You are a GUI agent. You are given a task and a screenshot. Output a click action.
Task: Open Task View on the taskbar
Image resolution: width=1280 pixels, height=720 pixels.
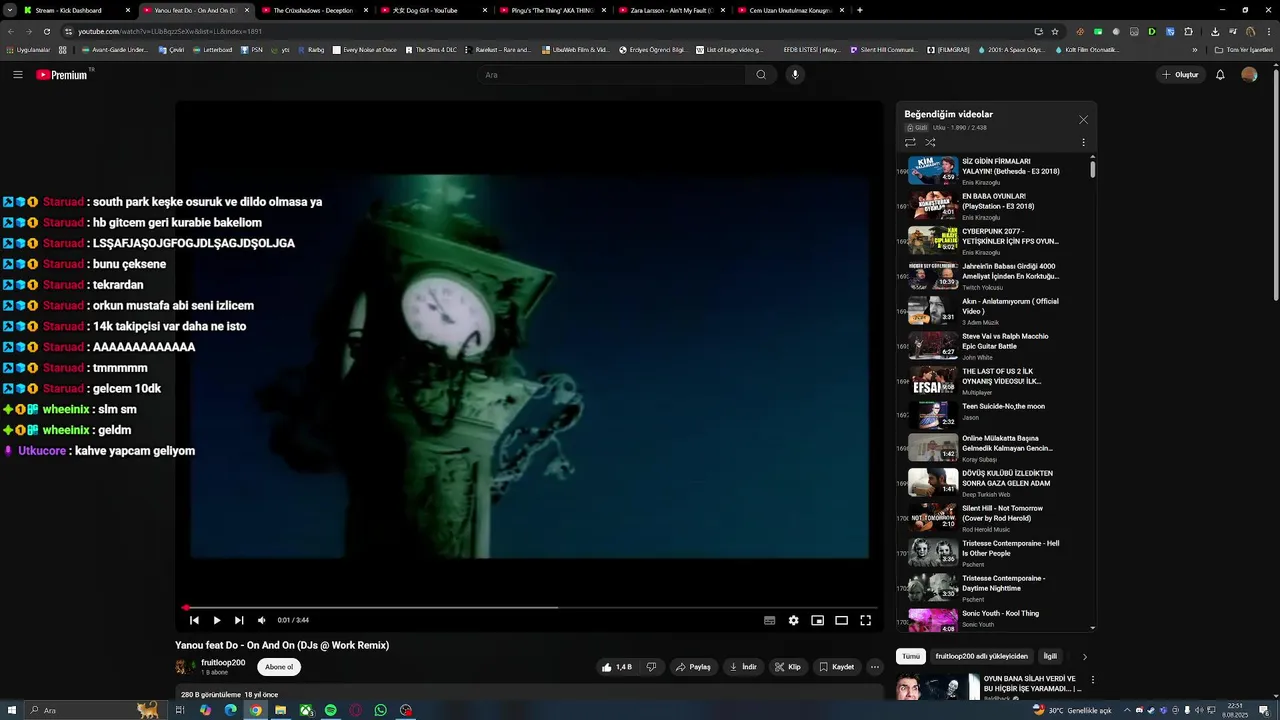coord(180,710)
